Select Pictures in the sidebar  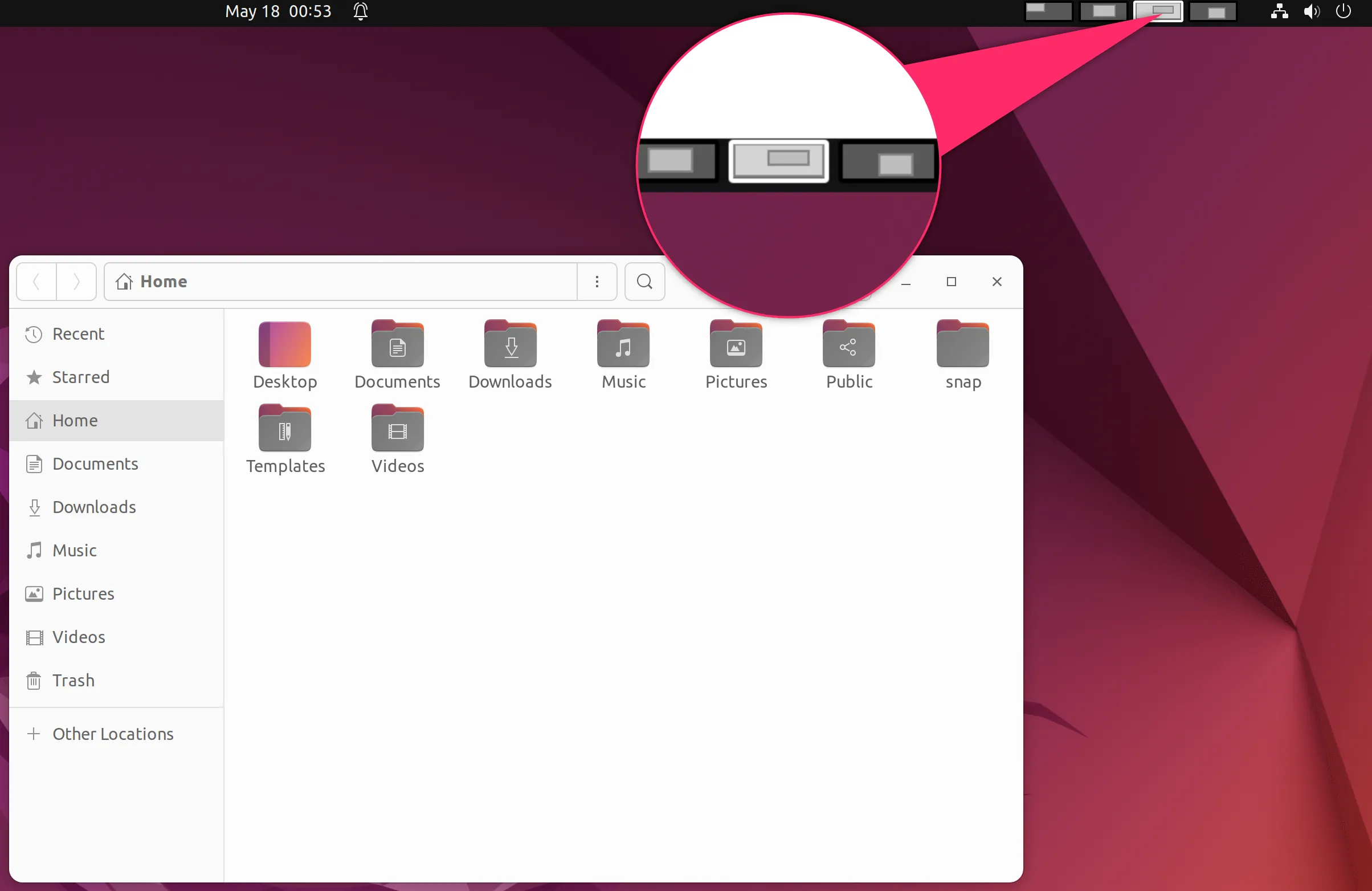pyautogui.click(x=83, y=593)
